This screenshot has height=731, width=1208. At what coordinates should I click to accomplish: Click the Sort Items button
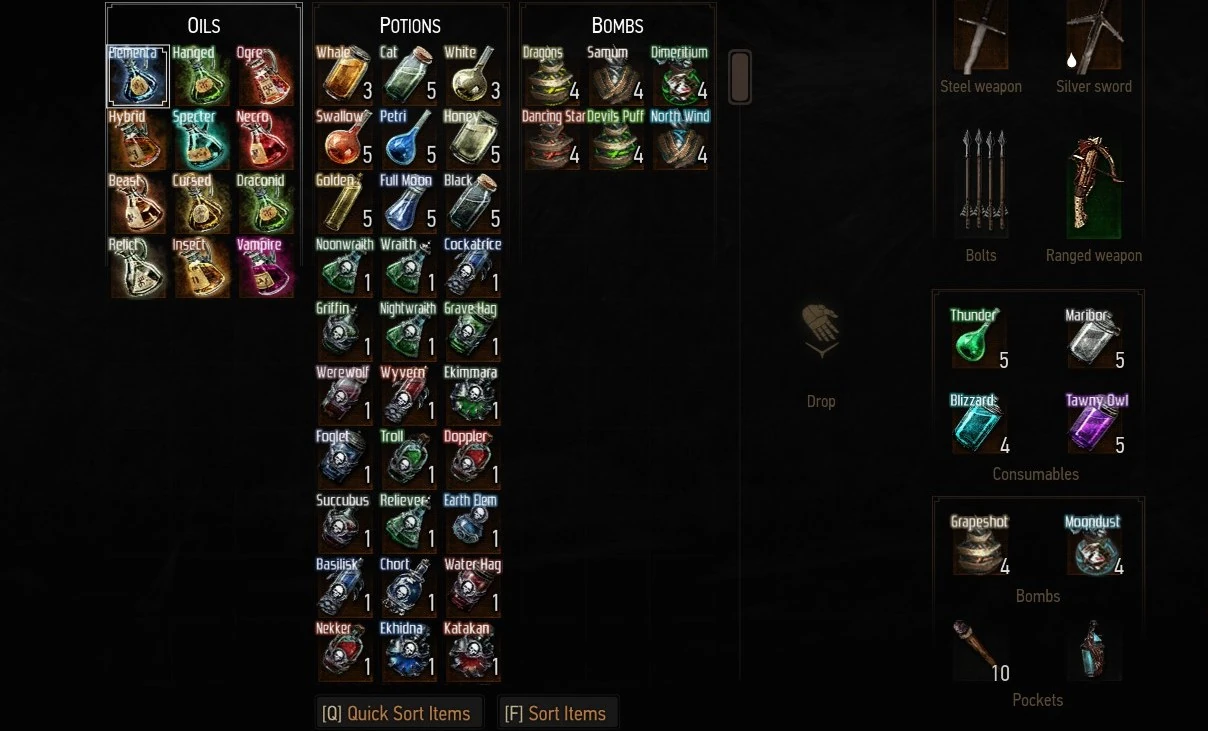[x=557, y=713]
